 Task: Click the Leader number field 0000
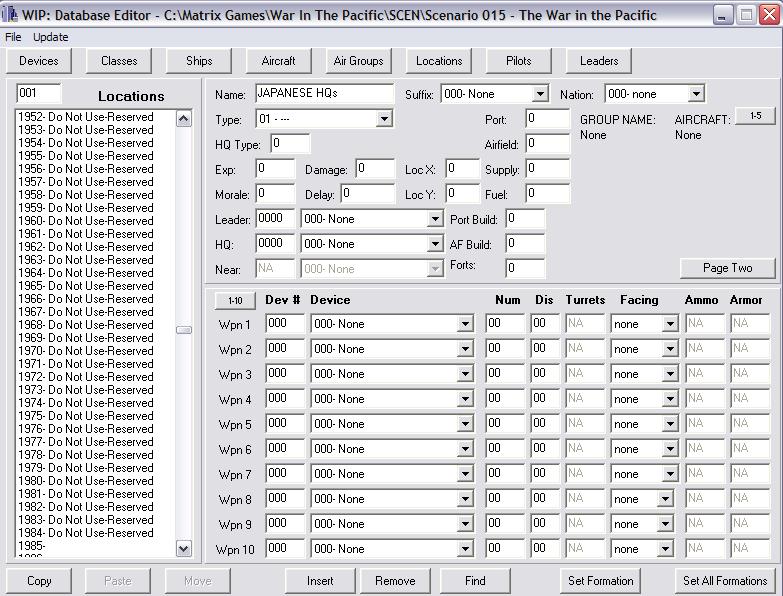[x=275, y=219]
